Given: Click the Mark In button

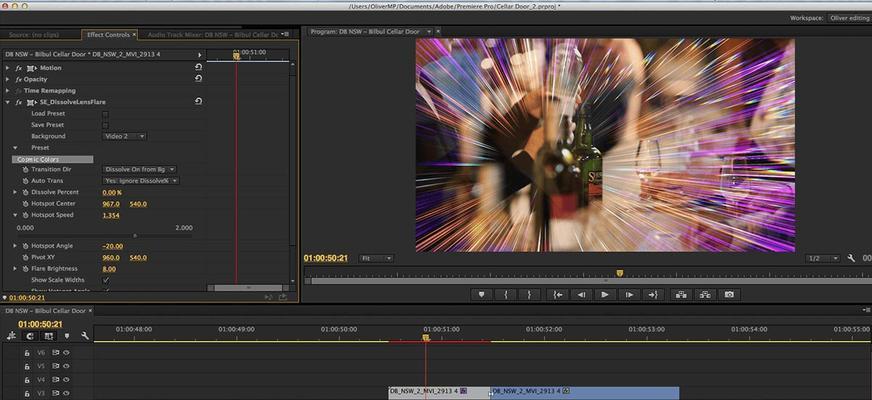Looking at the screenshot, I should (506, 295).
